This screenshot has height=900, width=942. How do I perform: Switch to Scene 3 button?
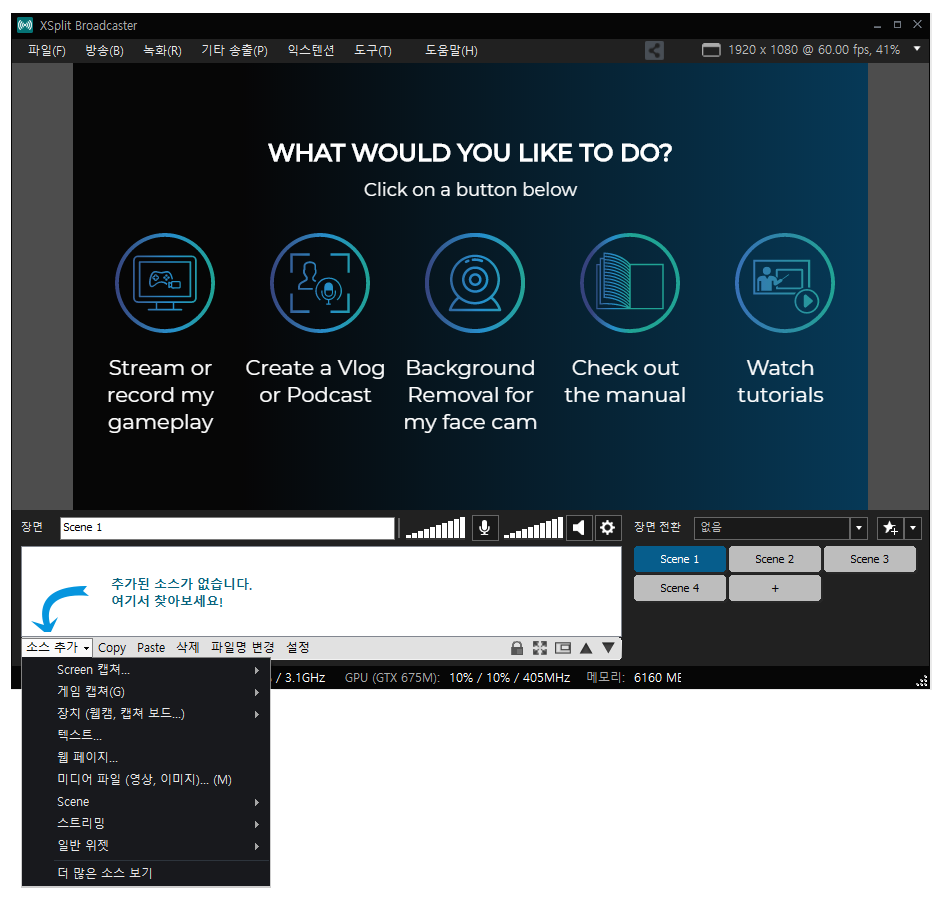869,559
